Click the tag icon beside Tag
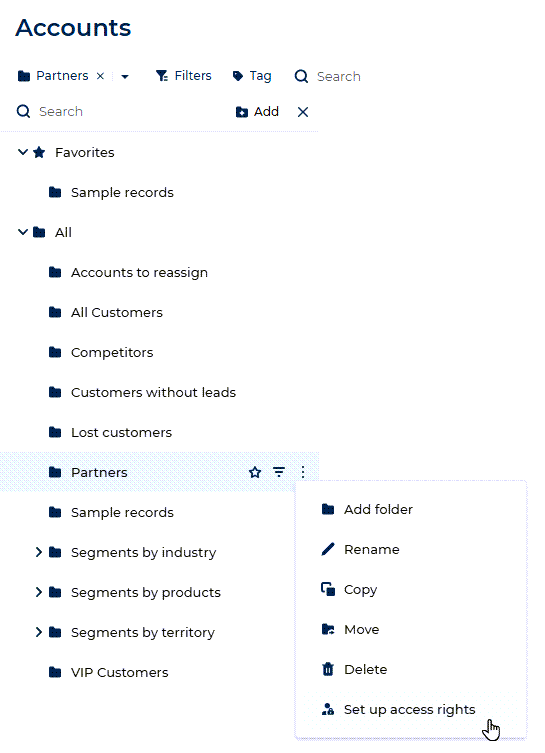 coord(238,76)
